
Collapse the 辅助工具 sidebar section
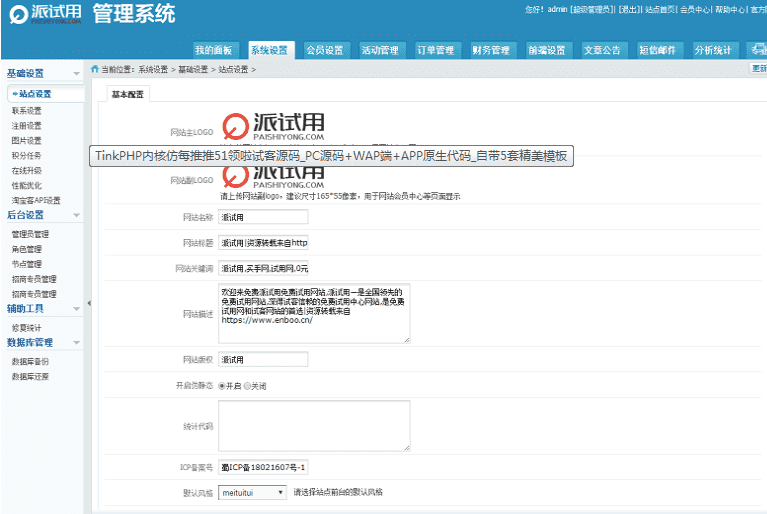pos(76,309)
